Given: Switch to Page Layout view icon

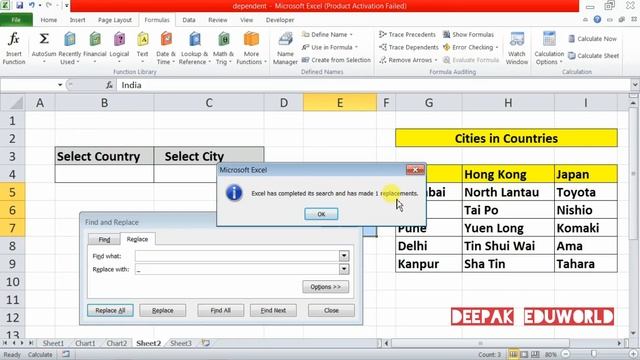Looking at the screenshot, I should tap(524, 354).
